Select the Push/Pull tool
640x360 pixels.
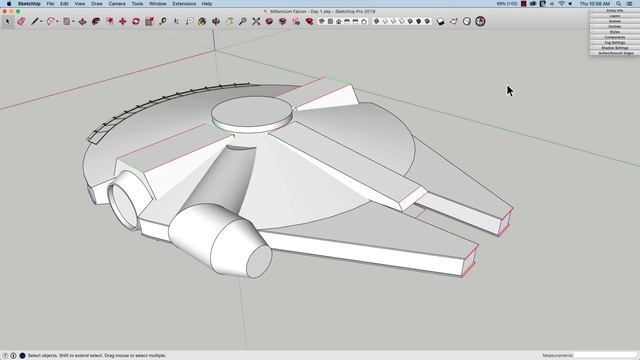pyautogui.click(x=82, y=21)
